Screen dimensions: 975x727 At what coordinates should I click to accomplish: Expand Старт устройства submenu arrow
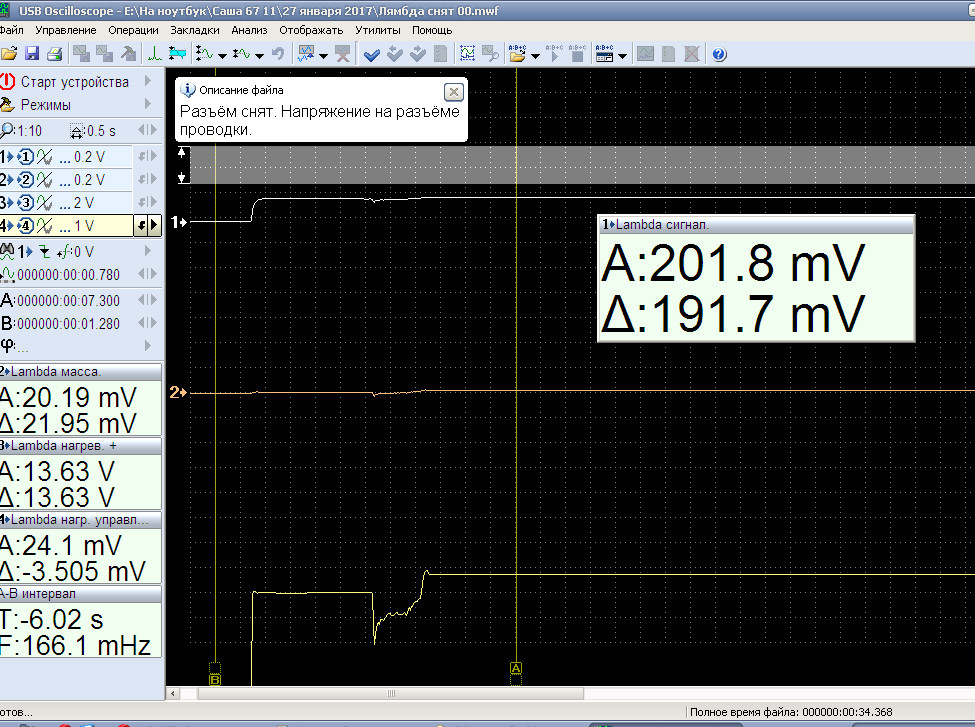149,82
